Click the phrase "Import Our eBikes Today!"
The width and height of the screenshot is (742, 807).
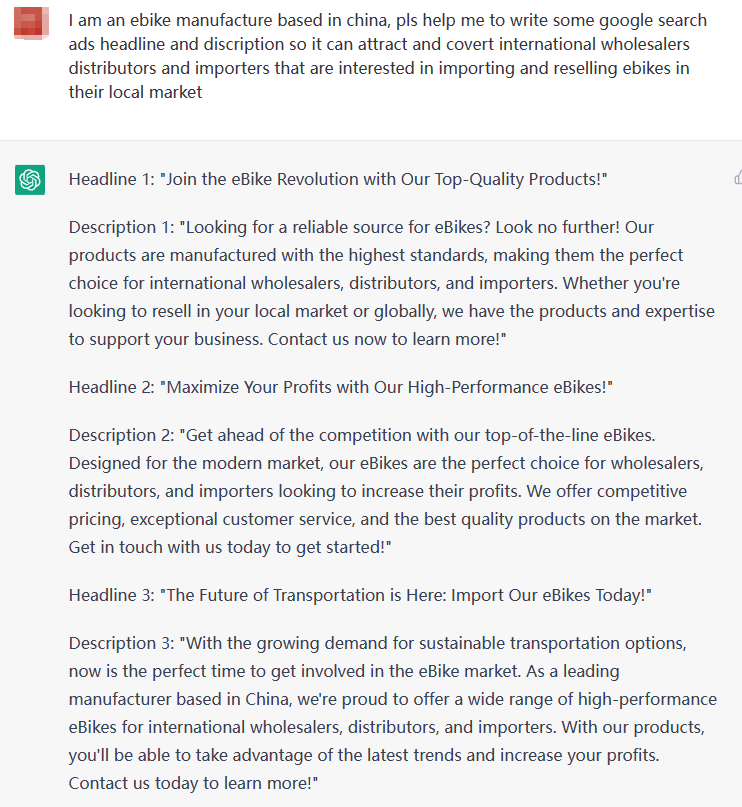549,595
